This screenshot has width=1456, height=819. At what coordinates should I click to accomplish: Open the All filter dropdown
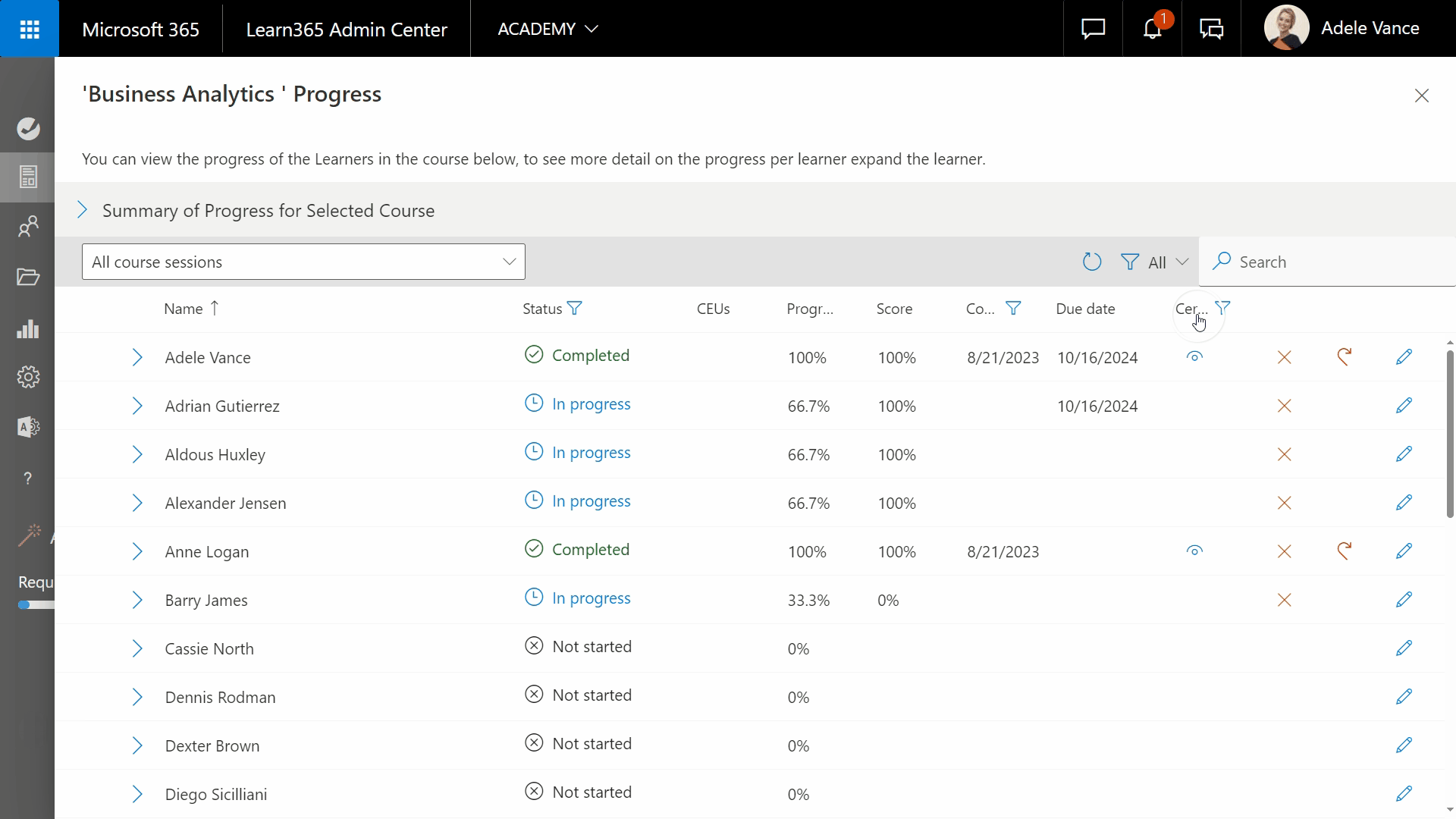click(1154, 262)
